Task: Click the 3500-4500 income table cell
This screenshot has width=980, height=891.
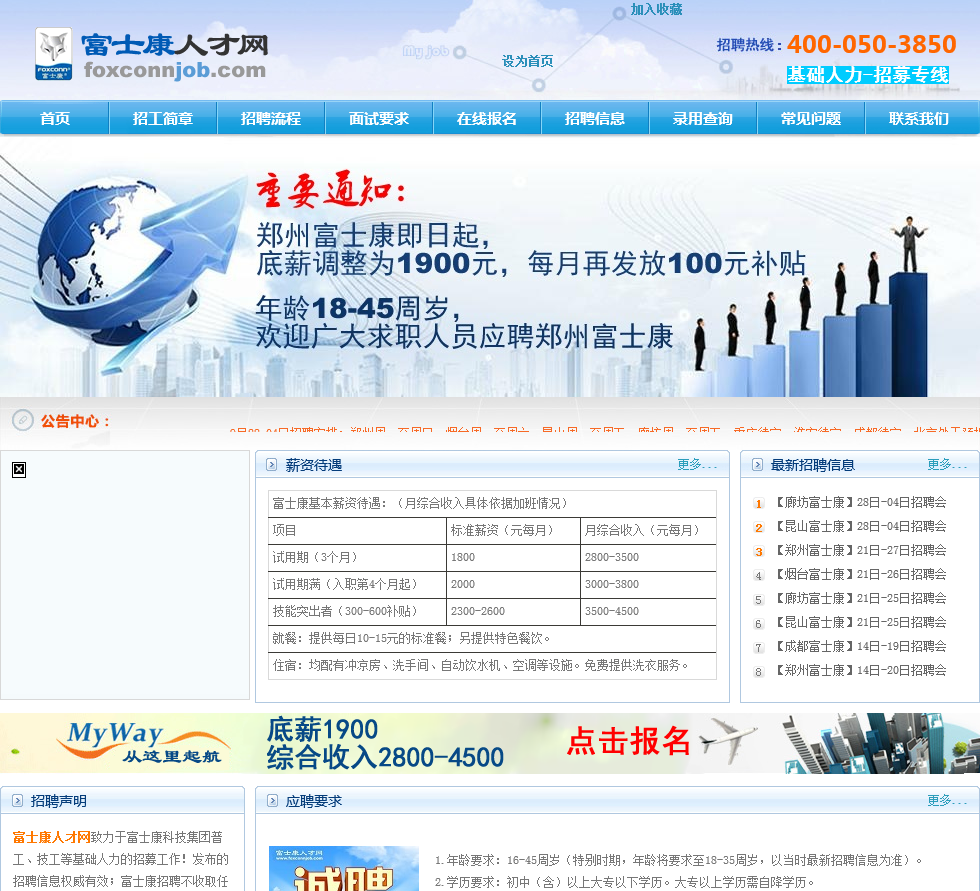Action: [x=648, y=611]
